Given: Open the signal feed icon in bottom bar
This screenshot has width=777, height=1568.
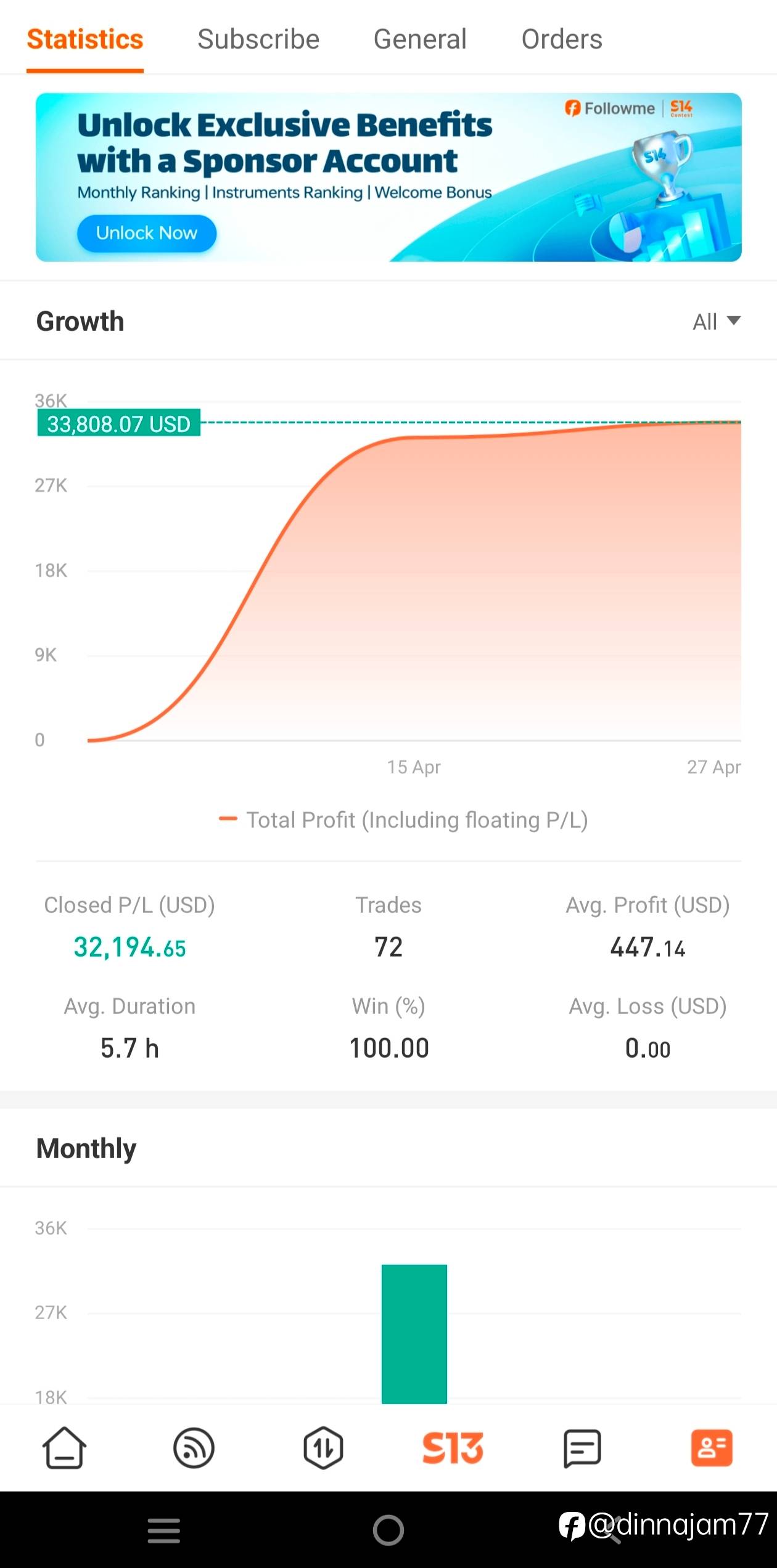Looking at the screenshot, I should coord(194,1447).
